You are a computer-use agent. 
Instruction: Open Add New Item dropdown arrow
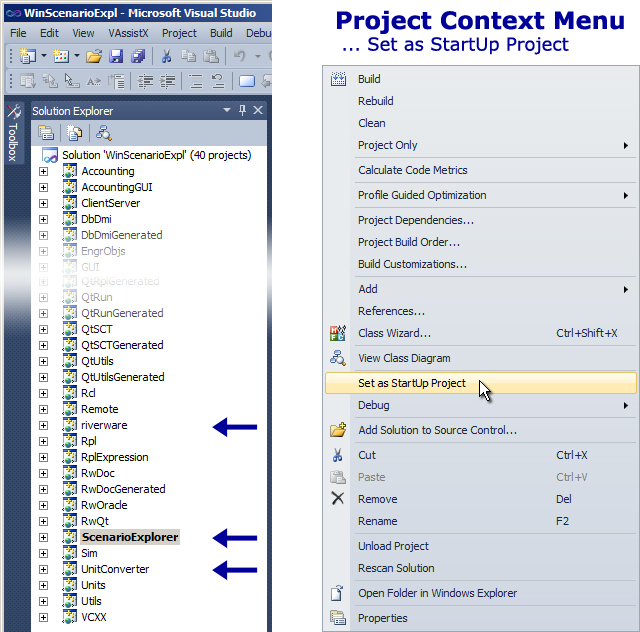pos(77,56)
